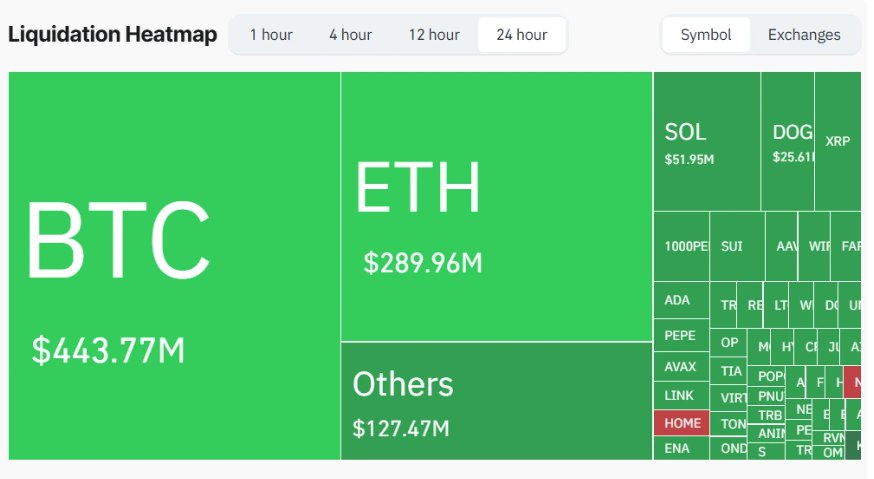Toggle heatmap view to Symbol
Viewport: 874px width, 479px height.
click(x=706, y=35)
